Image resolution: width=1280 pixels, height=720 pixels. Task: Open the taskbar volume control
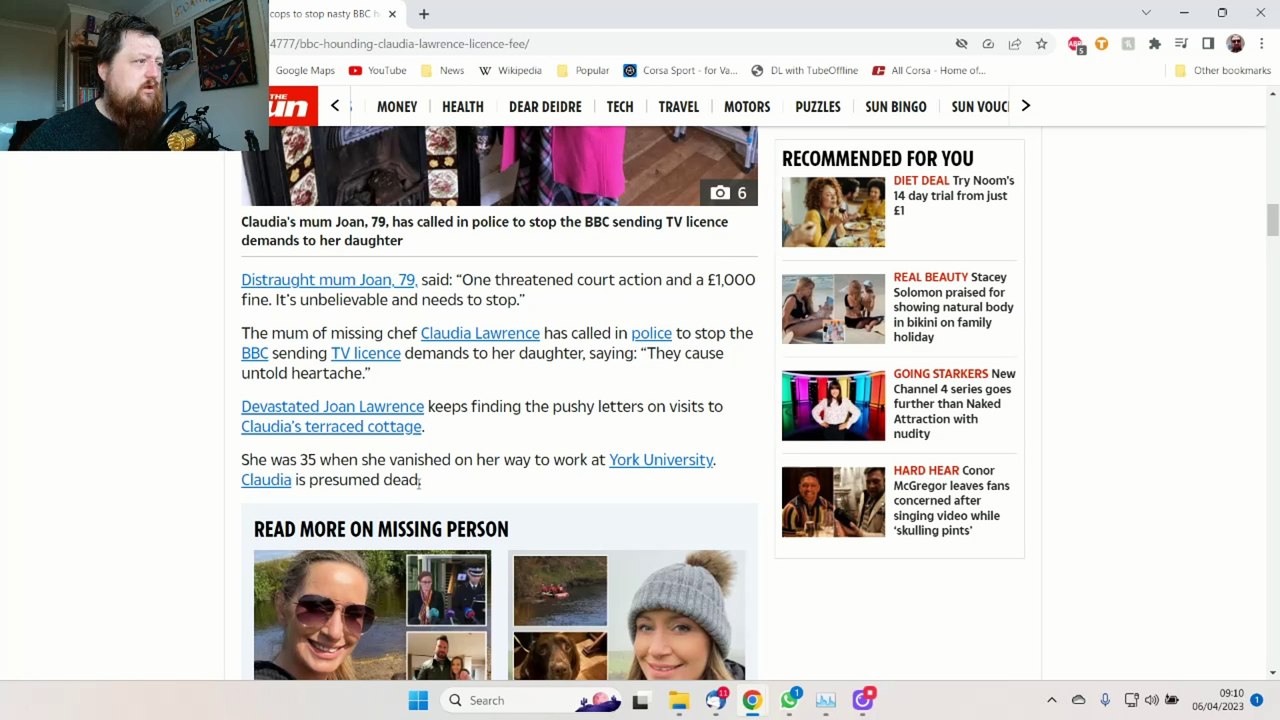[x=1151, y=700]
